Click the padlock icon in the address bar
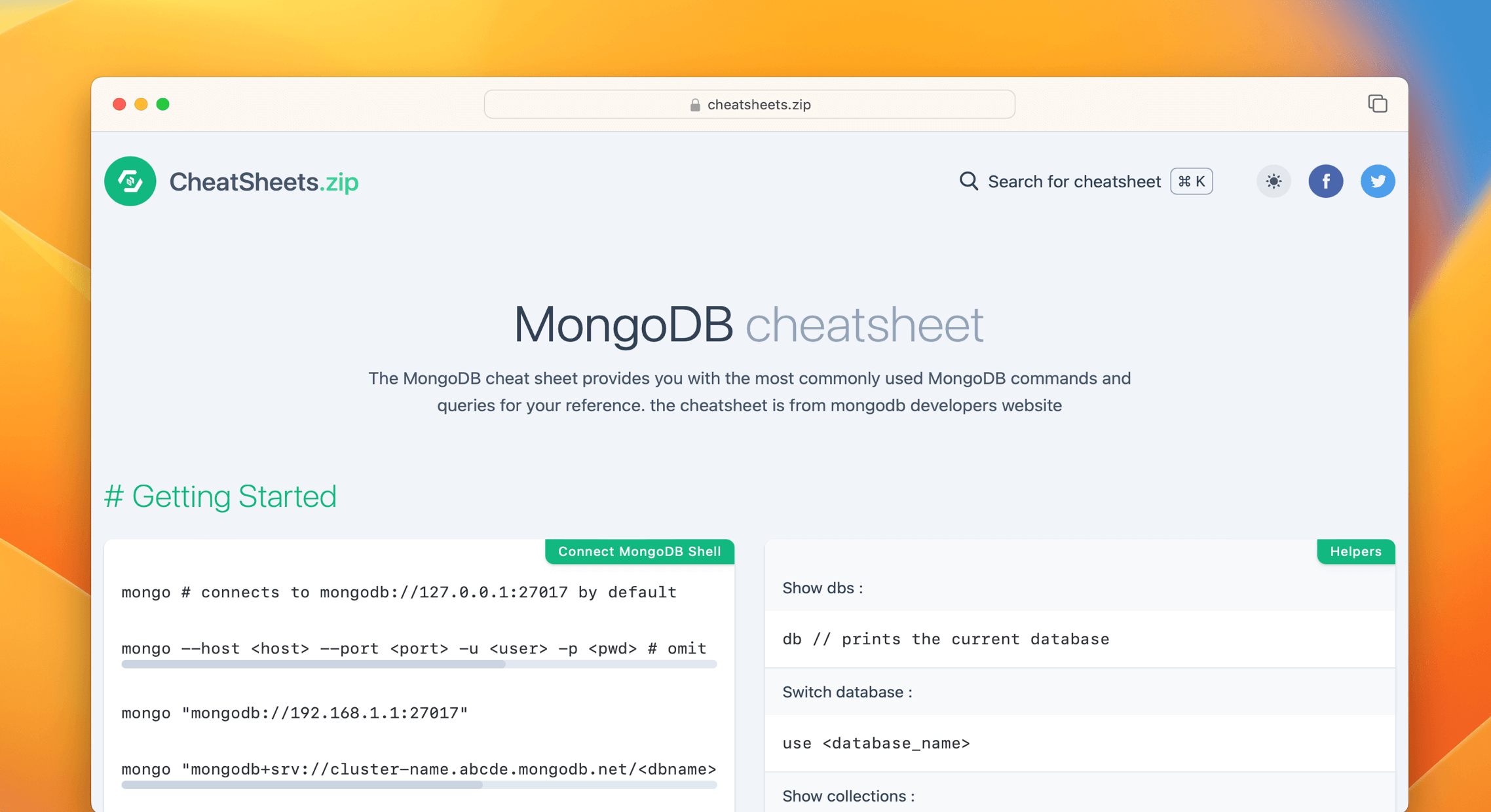Screen dimensions: 1491x812 [x=694, y=104]
